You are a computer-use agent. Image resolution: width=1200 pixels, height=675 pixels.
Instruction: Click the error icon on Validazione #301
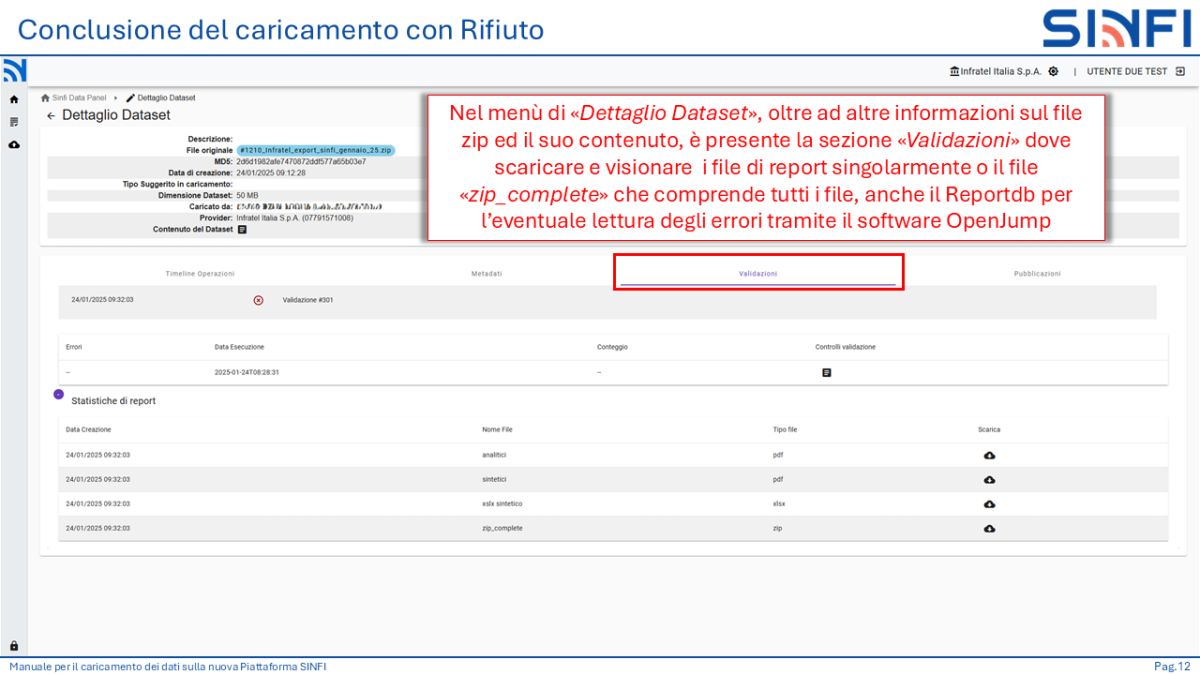pyautogui.click(x=259, y=300)
